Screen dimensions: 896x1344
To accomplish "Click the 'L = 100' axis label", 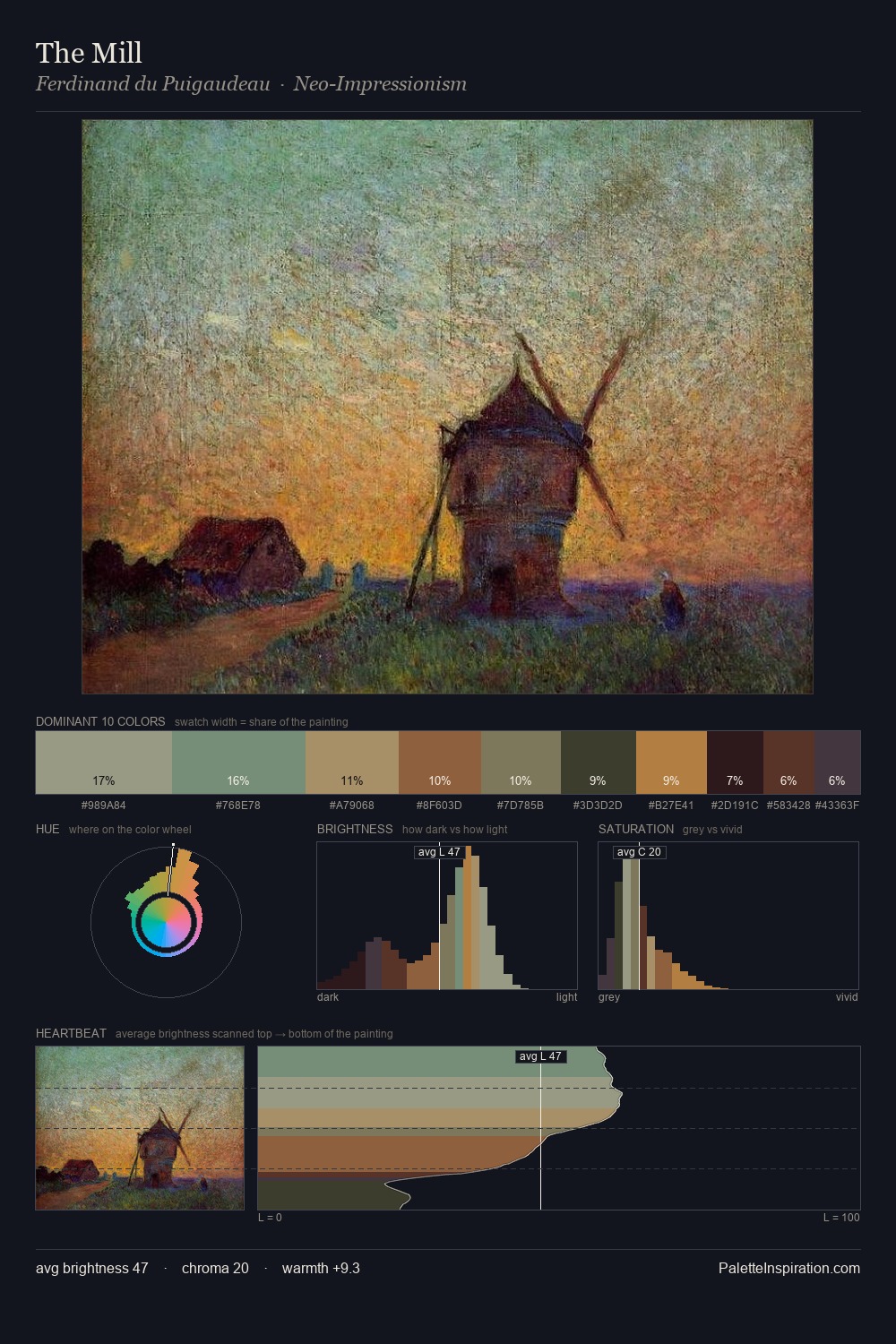I will [x=841, y=1218].
